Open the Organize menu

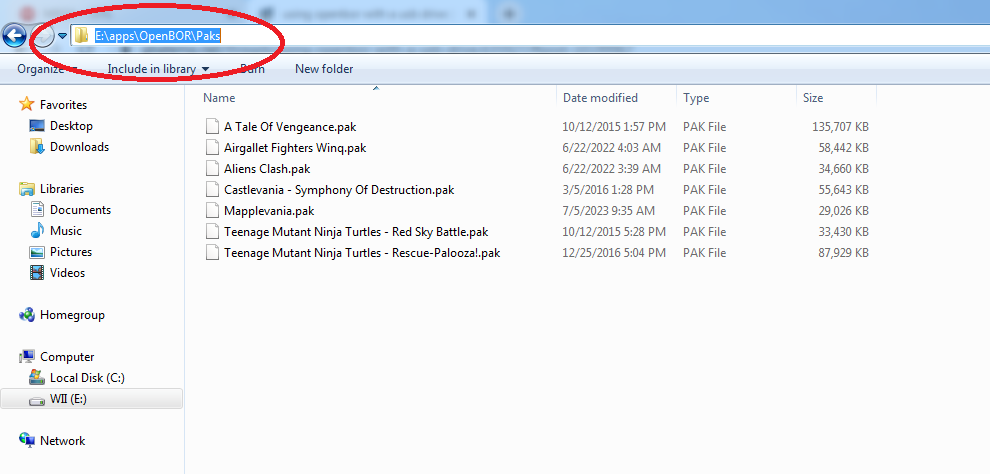(47, 69)
